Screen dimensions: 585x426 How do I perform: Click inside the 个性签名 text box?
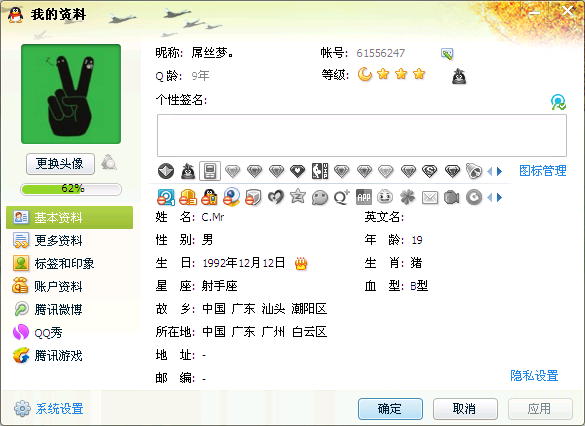coord(362,135)
